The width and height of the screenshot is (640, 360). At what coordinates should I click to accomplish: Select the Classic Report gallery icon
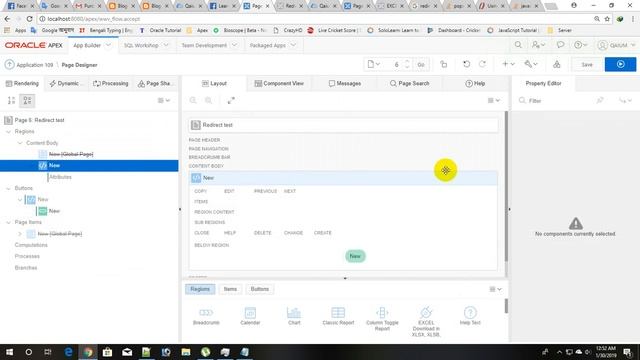[x=338, y=316]
